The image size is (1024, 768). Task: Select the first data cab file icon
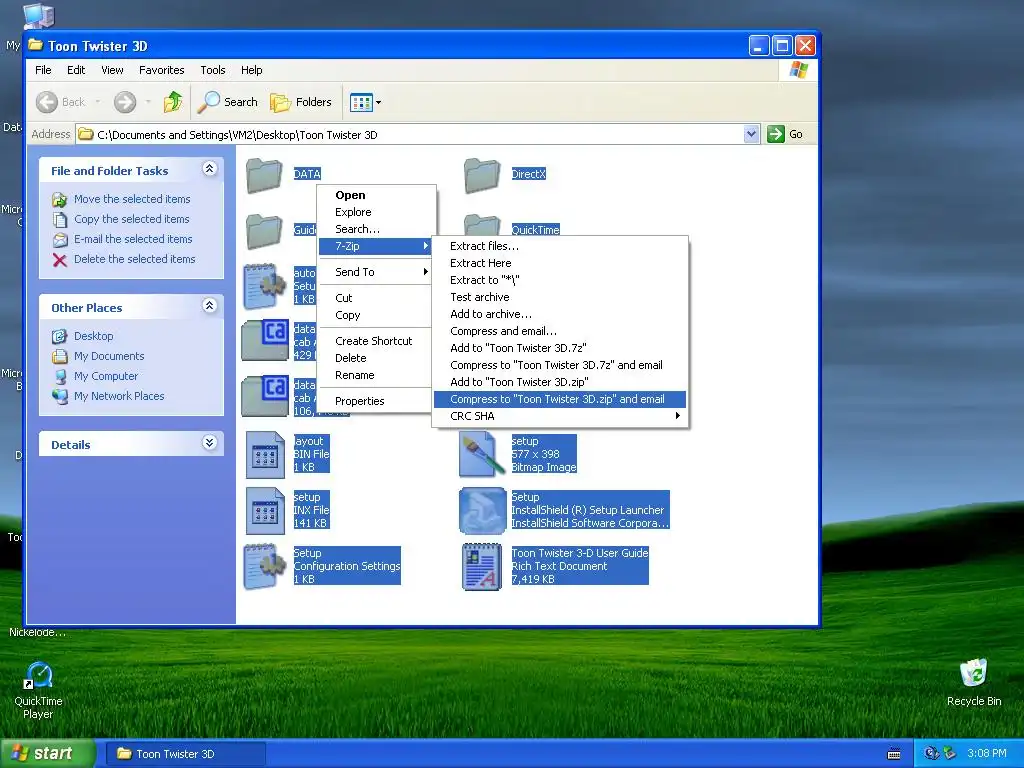[265, 340]
